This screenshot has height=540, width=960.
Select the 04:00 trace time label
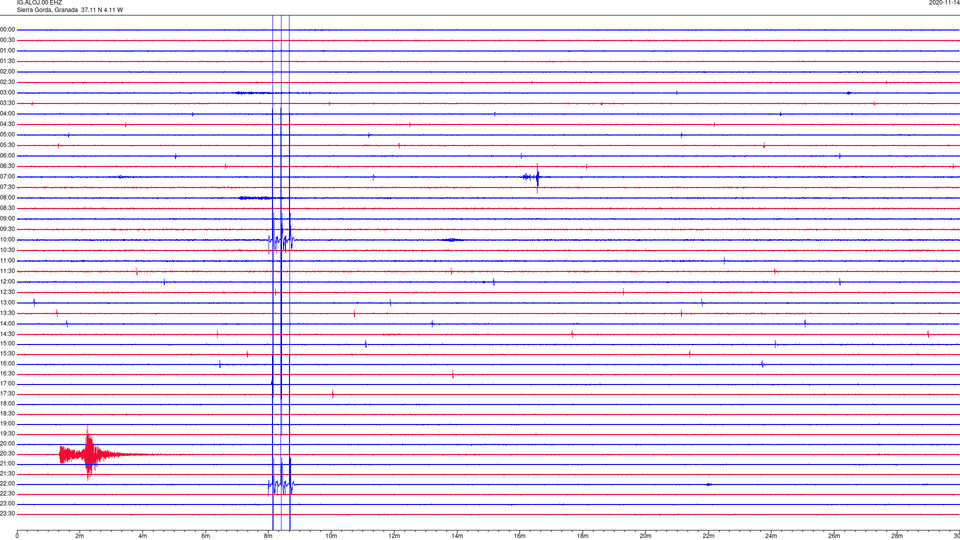(x=8, y=114)
